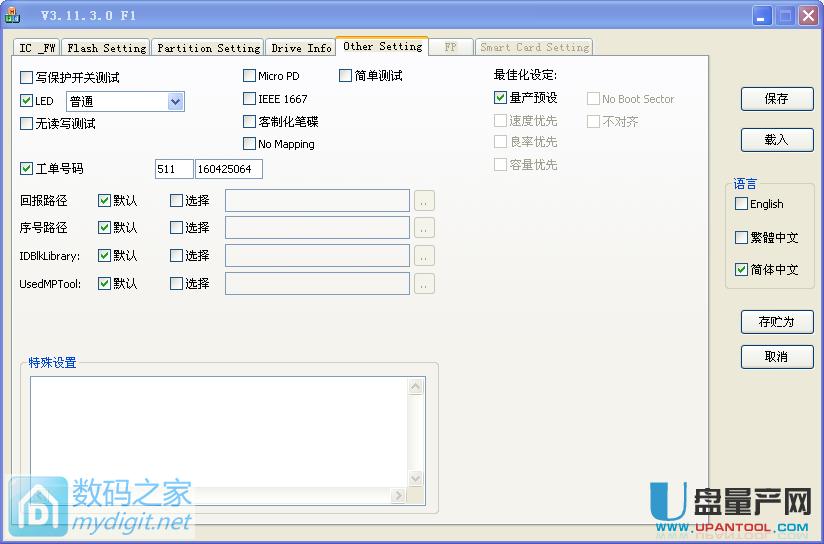Check the IEEE 1667 box
This screenshot has height=544, width=824.
[x=250, y=99]
